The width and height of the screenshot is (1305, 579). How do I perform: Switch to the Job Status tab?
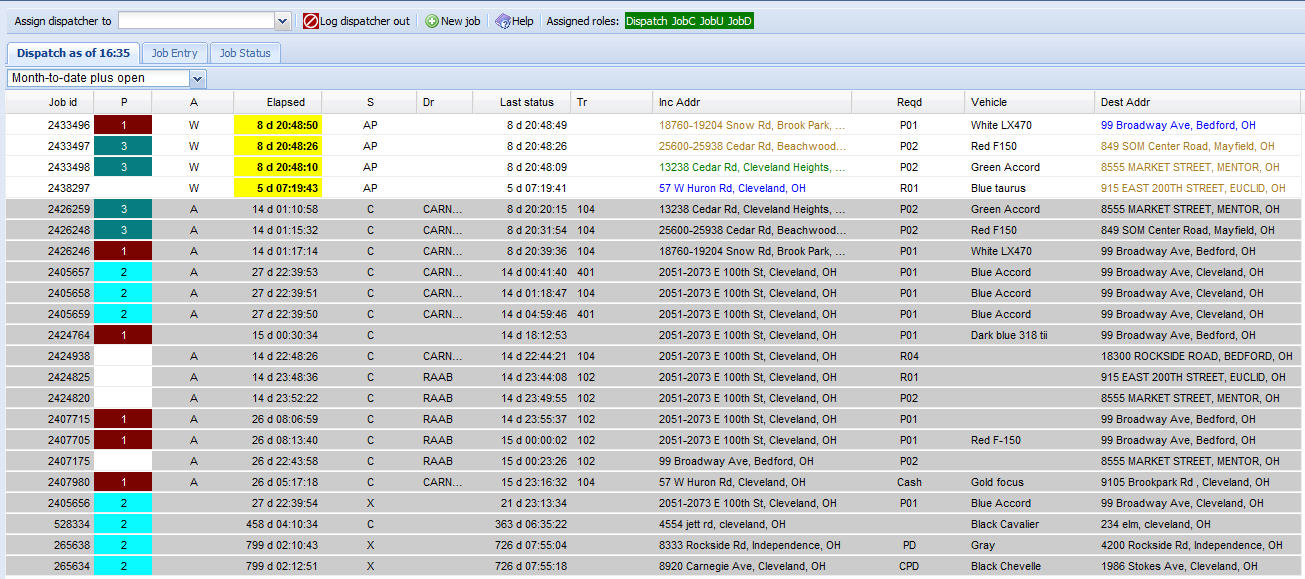tap(245, 53)
